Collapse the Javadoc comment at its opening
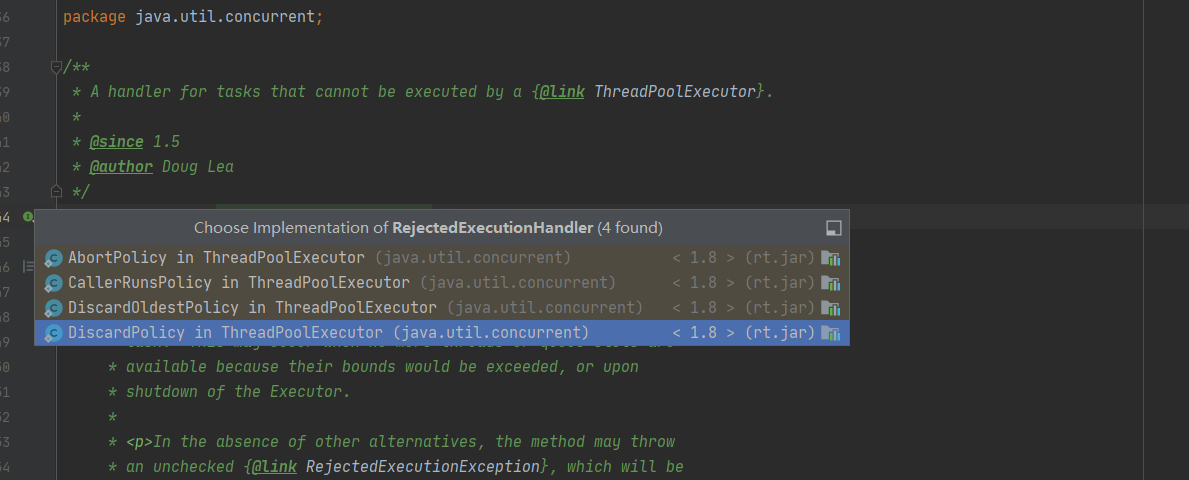 [55, 67]
